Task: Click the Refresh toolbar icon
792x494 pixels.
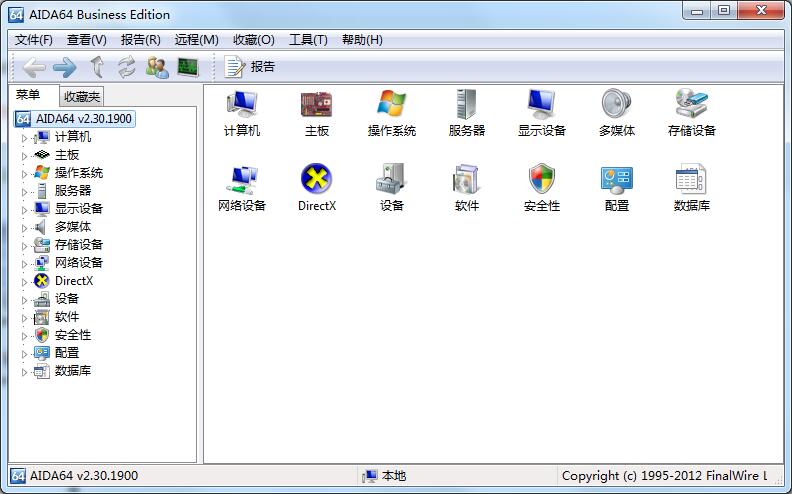Action: (127, 67)
